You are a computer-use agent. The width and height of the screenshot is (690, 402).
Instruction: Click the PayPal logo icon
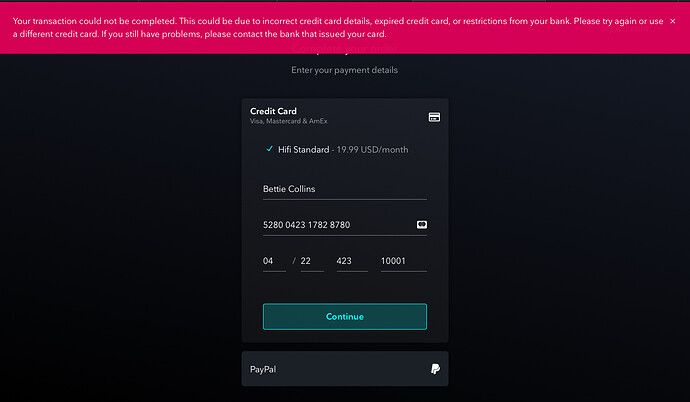pos(435,369)
